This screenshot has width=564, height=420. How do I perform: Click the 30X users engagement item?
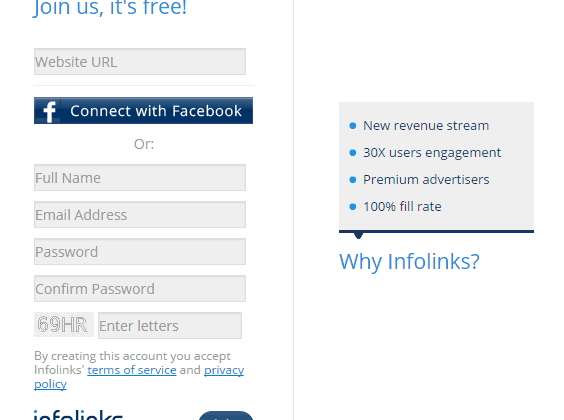425,152
